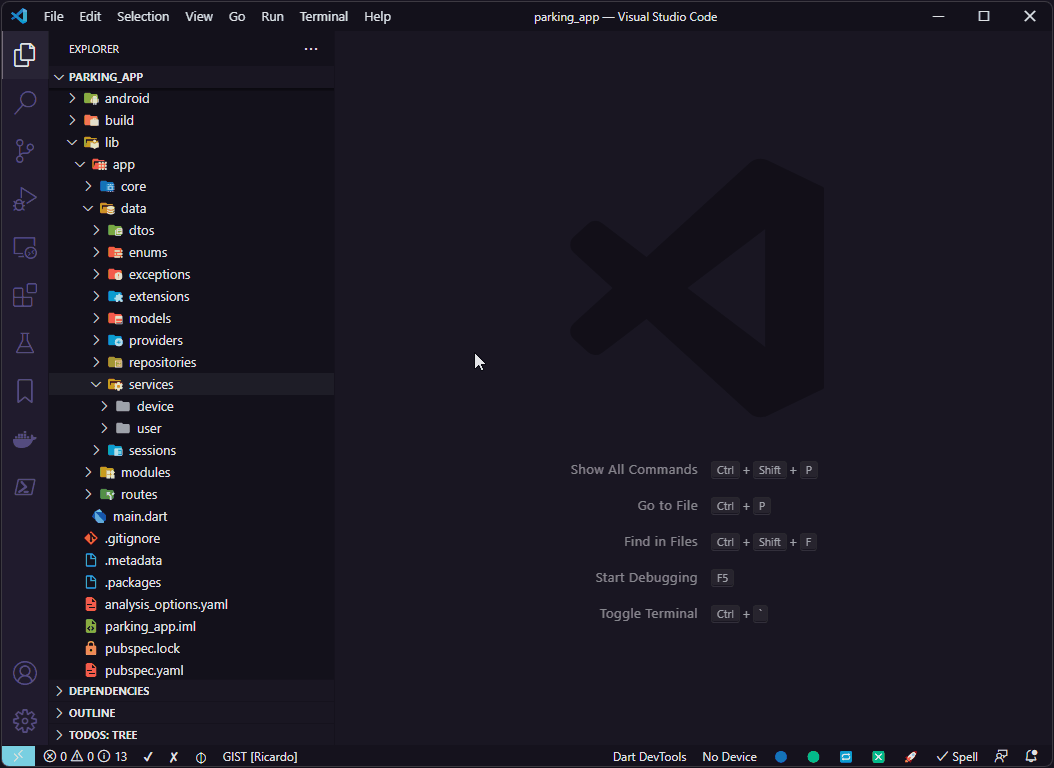Expand the OUTLINE section
Screen dimensions: 1054x768
[192, 713]
